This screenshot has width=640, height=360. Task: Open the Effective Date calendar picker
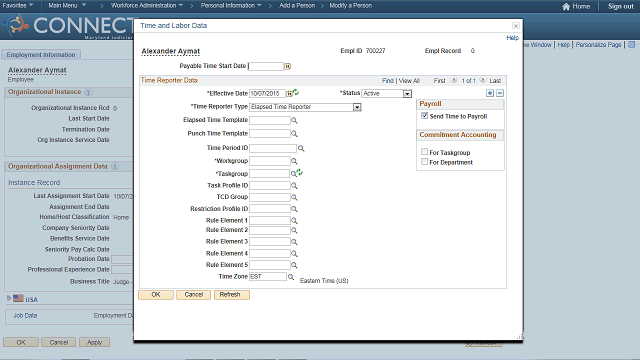pyautogui.click(x=289, y=93)
